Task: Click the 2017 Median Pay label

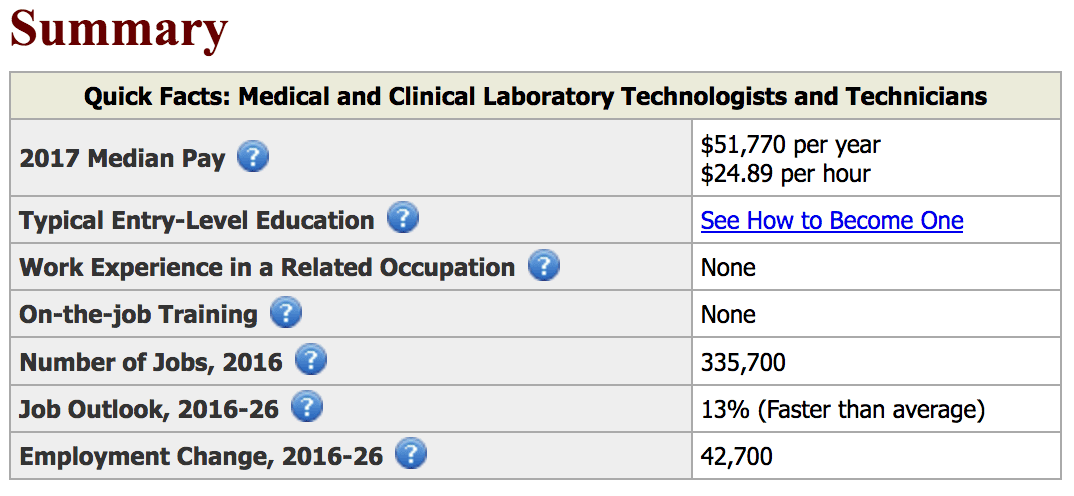Action: point(122,159)
